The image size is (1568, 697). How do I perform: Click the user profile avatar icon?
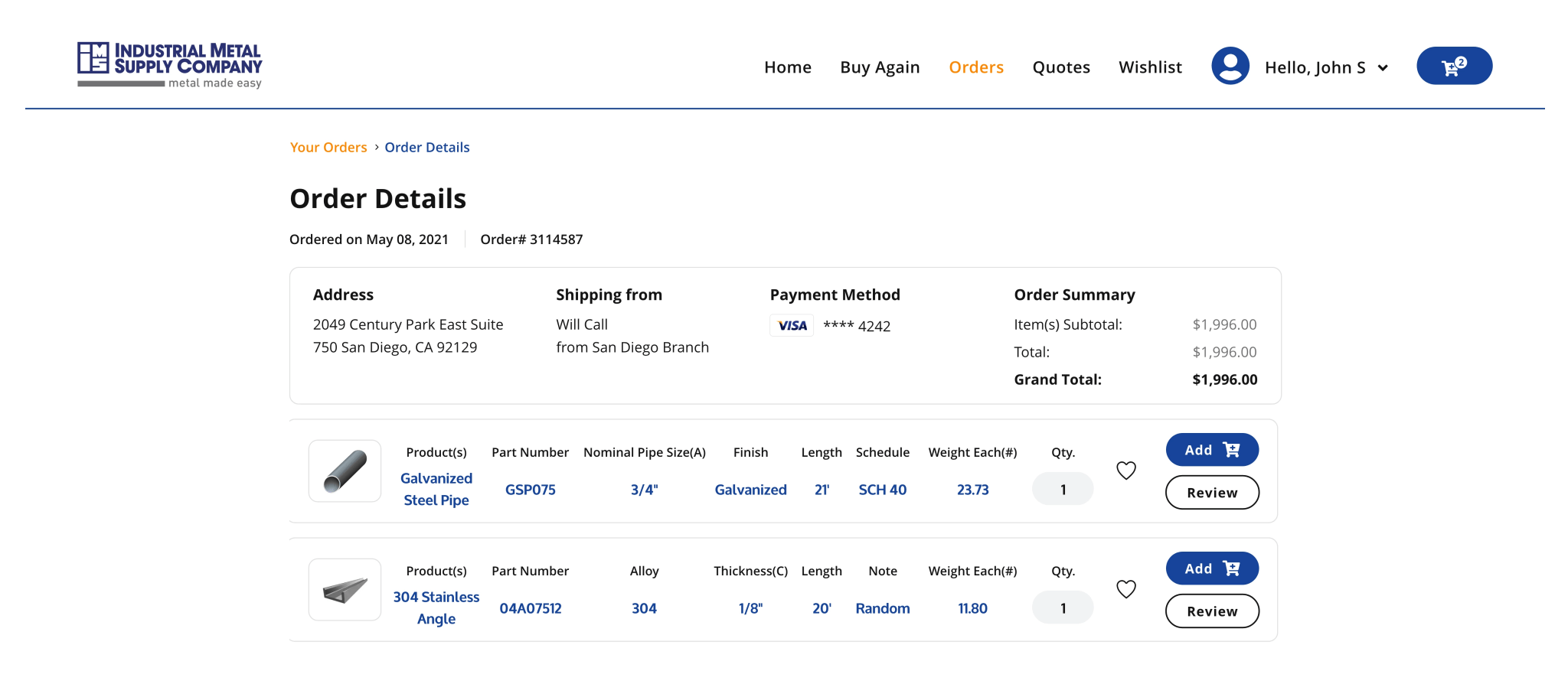[1230, 67]
